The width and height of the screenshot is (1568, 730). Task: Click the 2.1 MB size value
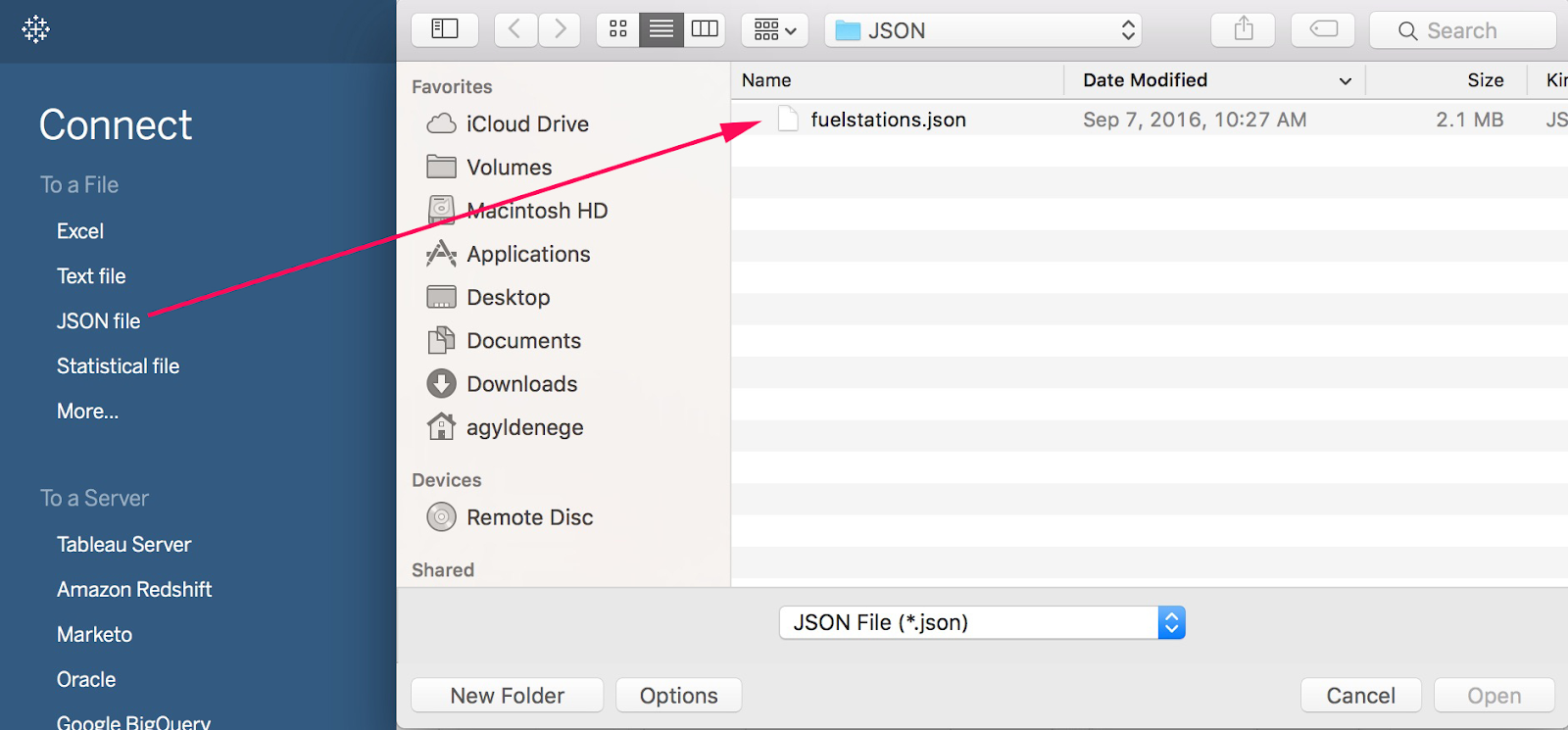tap(1469, 120)
